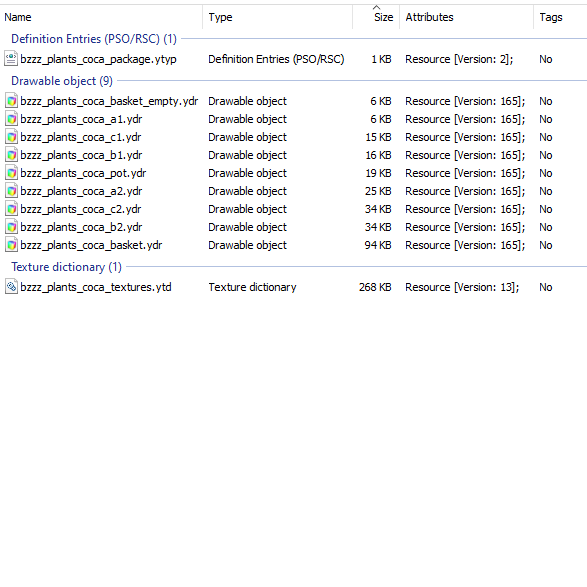Select file name bzzz_plants_coca_a2.ydr

pyautogui.click(x=81, y=191)
